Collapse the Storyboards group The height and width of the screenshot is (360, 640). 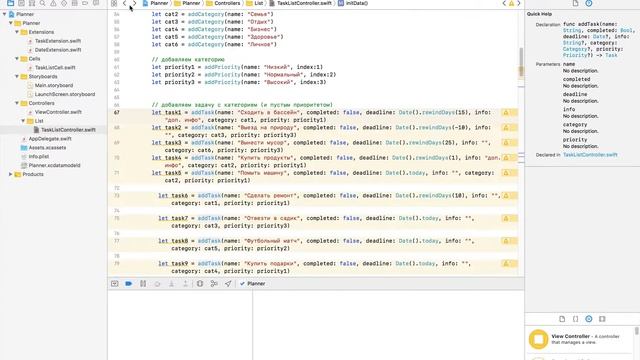tap(17, 76)
